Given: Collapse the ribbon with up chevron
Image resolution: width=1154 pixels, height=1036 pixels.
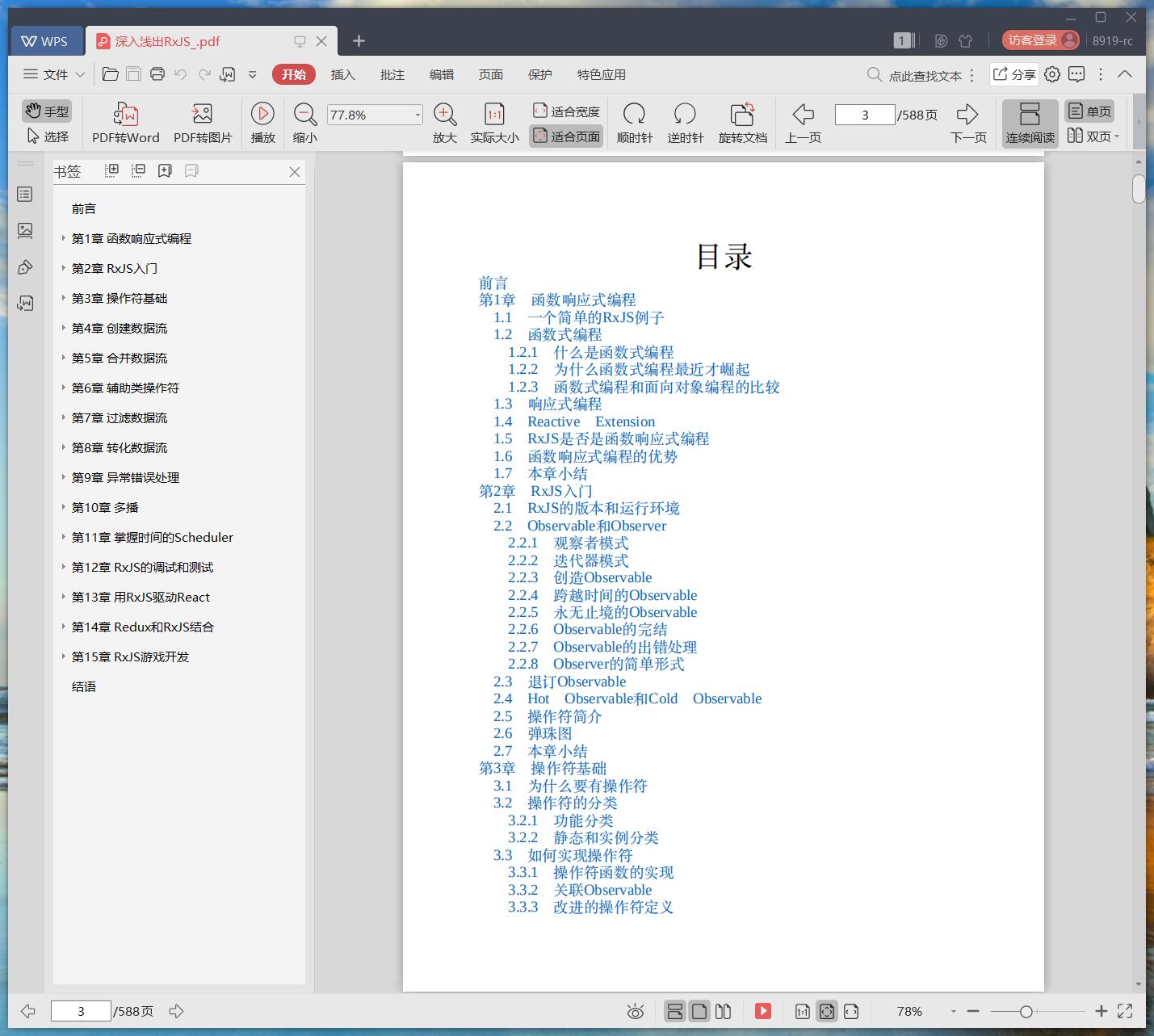Looking at the screenshot, I should [1125, 74].
